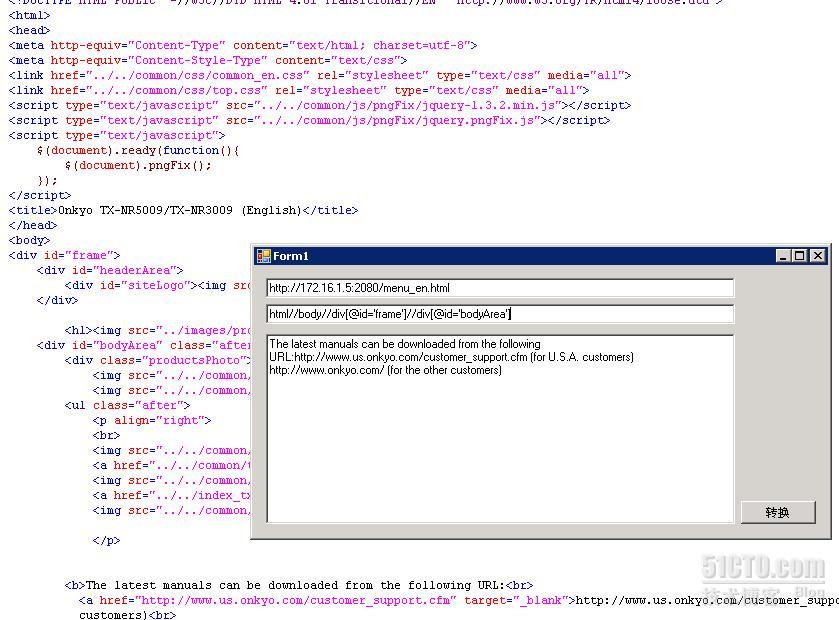Click the 'http://www.onkyo.com/ (for the other customers)' result line
The width and height of the screenshot is (839, 620).
coord(385,370)
